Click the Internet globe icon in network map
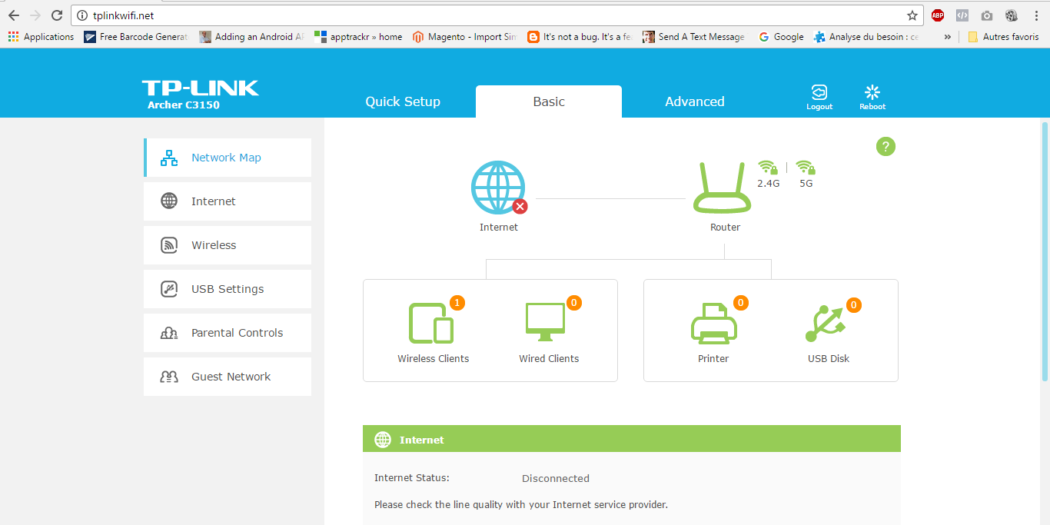1050x525 pixels. pos(498,188)
